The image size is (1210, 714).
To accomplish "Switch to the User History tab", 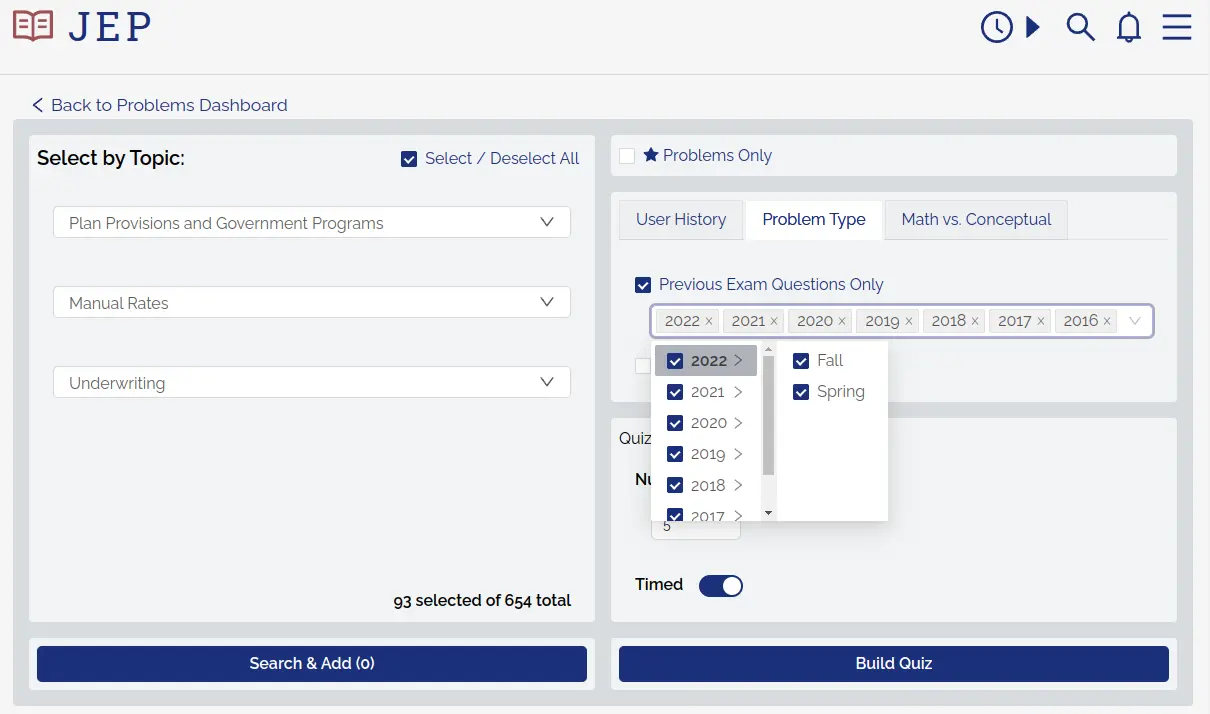I will point(681,219).
